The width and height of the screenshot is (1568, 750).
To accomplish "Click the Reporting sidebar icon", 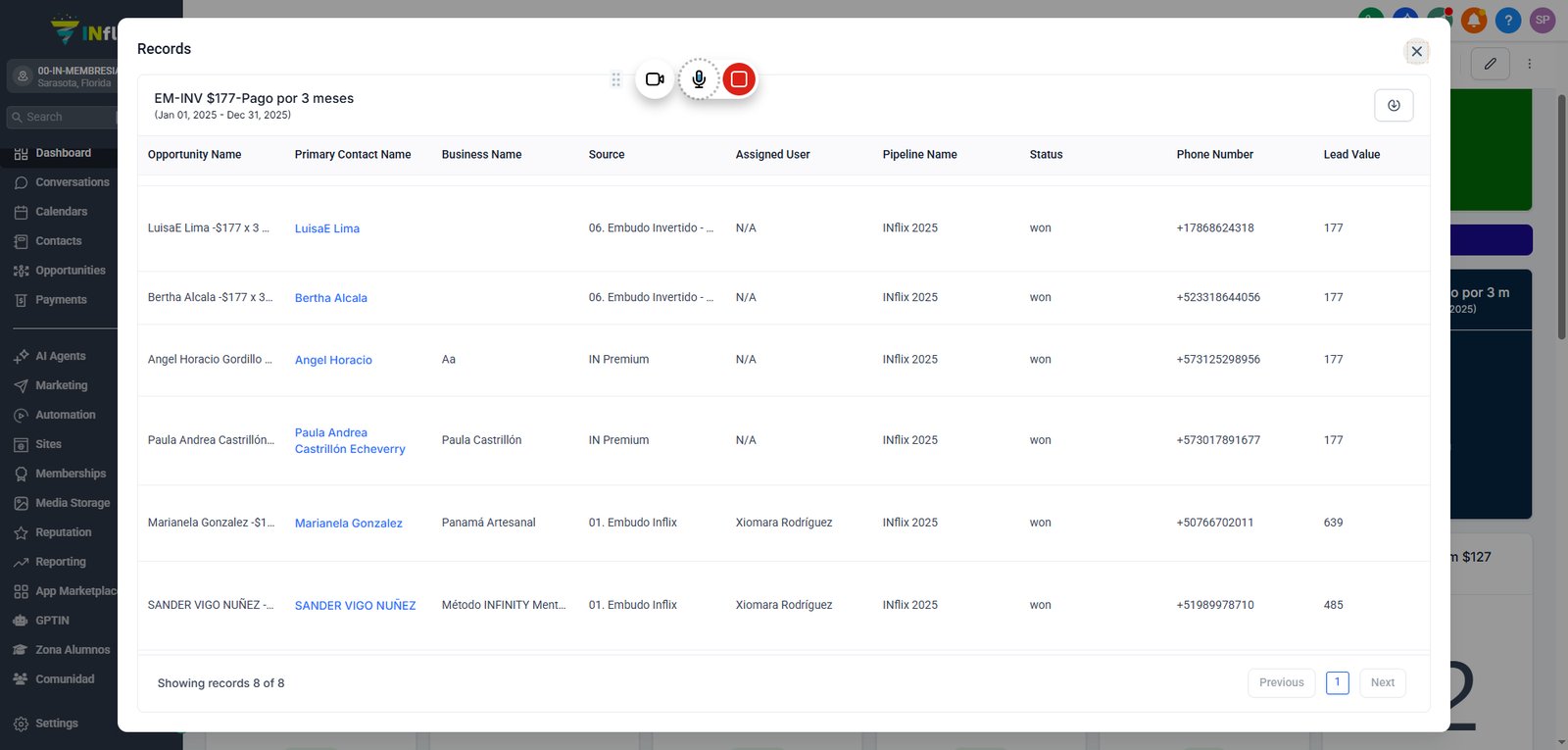I will click(x=21, y=563).
